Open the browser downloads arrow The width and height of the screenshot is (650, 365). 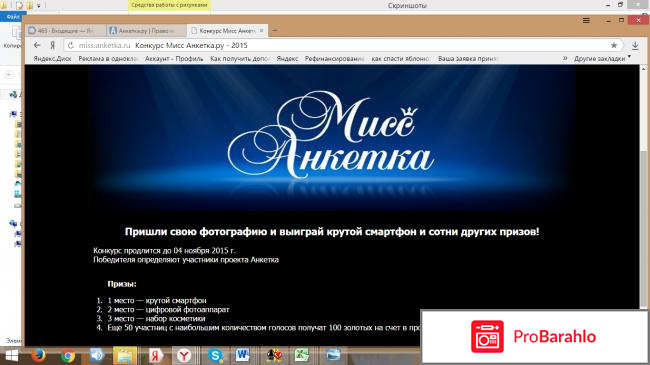pos(635,45)
